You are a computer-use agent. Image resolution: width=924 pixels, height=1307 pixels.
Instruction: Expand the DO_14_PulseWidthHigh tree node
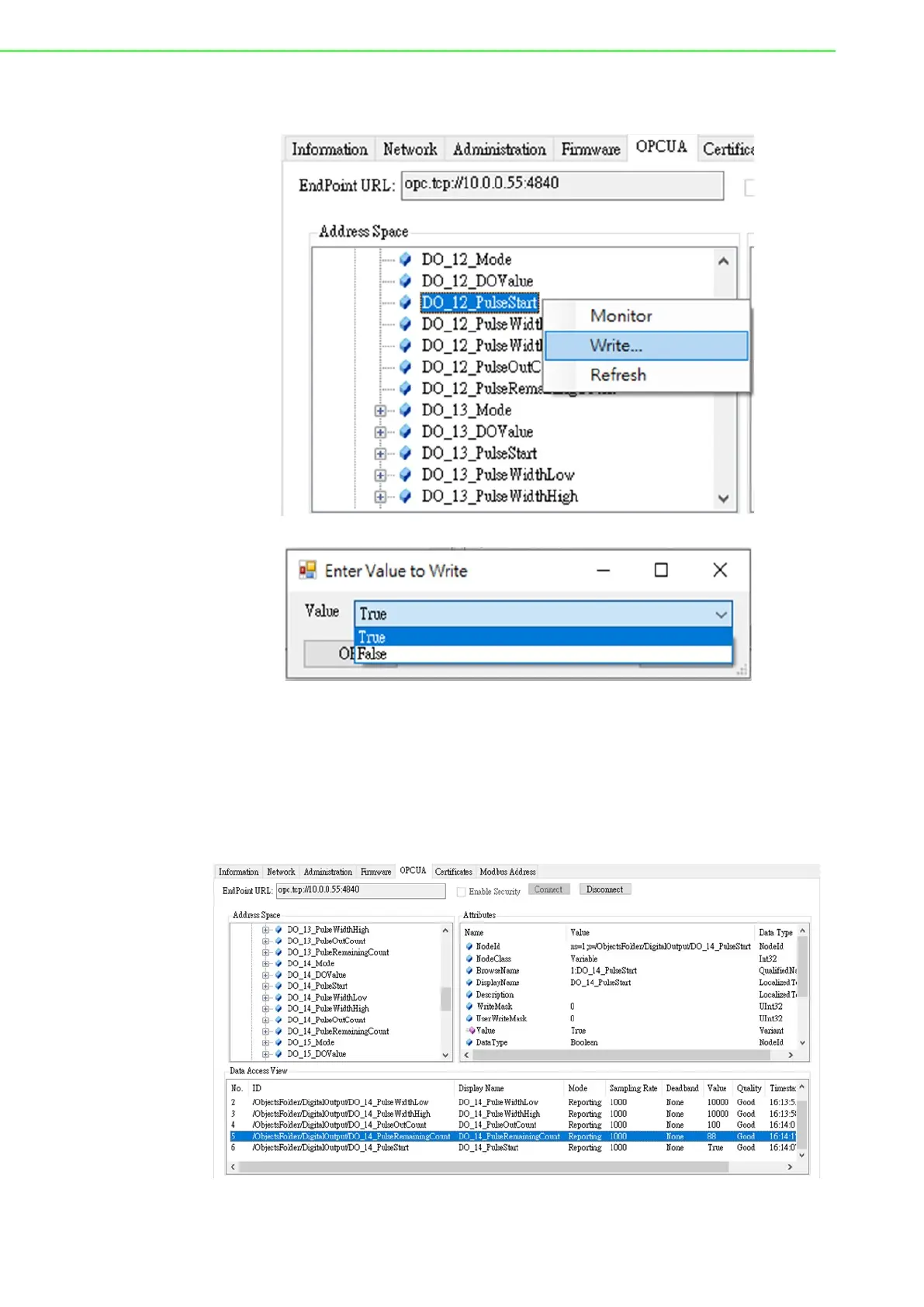click(x=265, y=1009)
